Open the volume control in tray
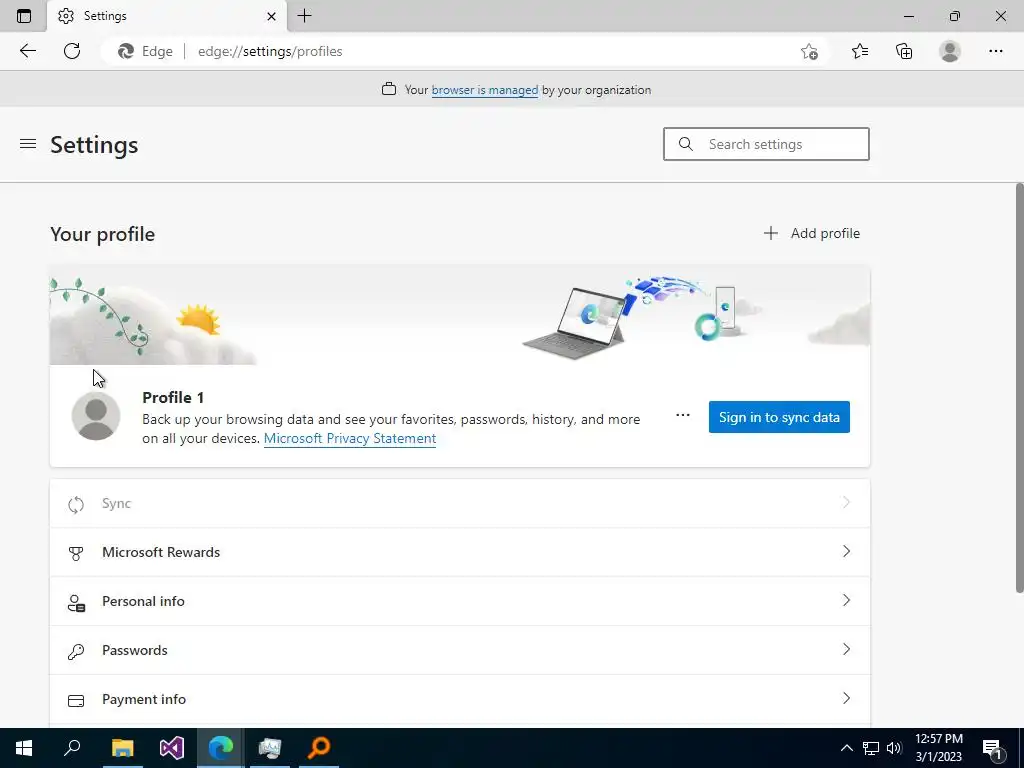The image size is (1024, 768). pos(894,748)
